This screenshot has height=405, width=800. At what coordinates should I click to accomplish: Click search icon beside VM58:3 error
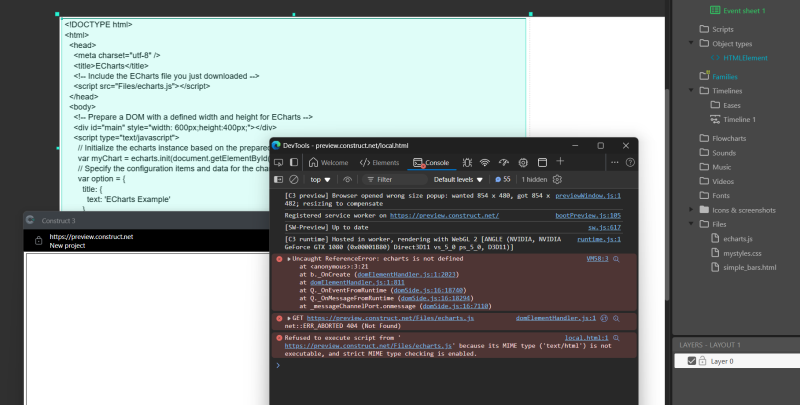[x=616, y=259]
